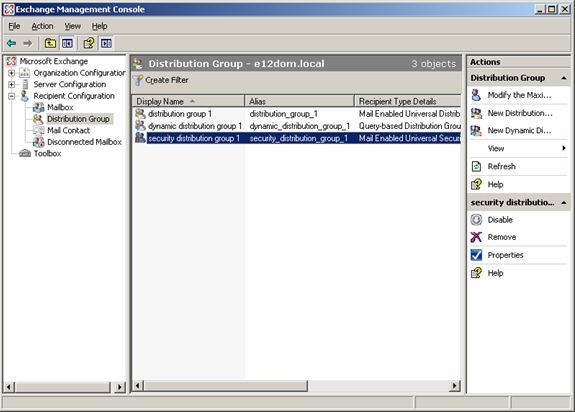575x412 pixels.
Task: Click the list pane horizontal scrollbar thumb
Action: click(226, 386)
